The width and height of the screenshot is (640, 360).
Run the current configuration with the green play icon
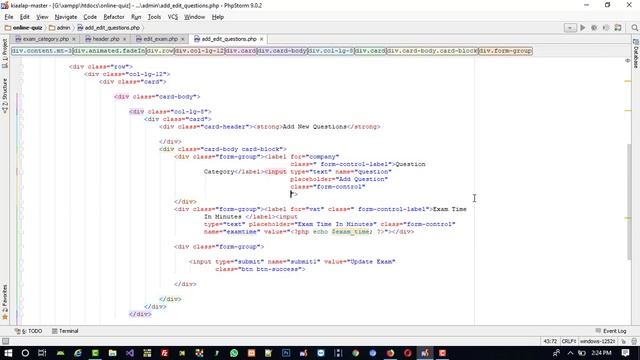point(582,28)
